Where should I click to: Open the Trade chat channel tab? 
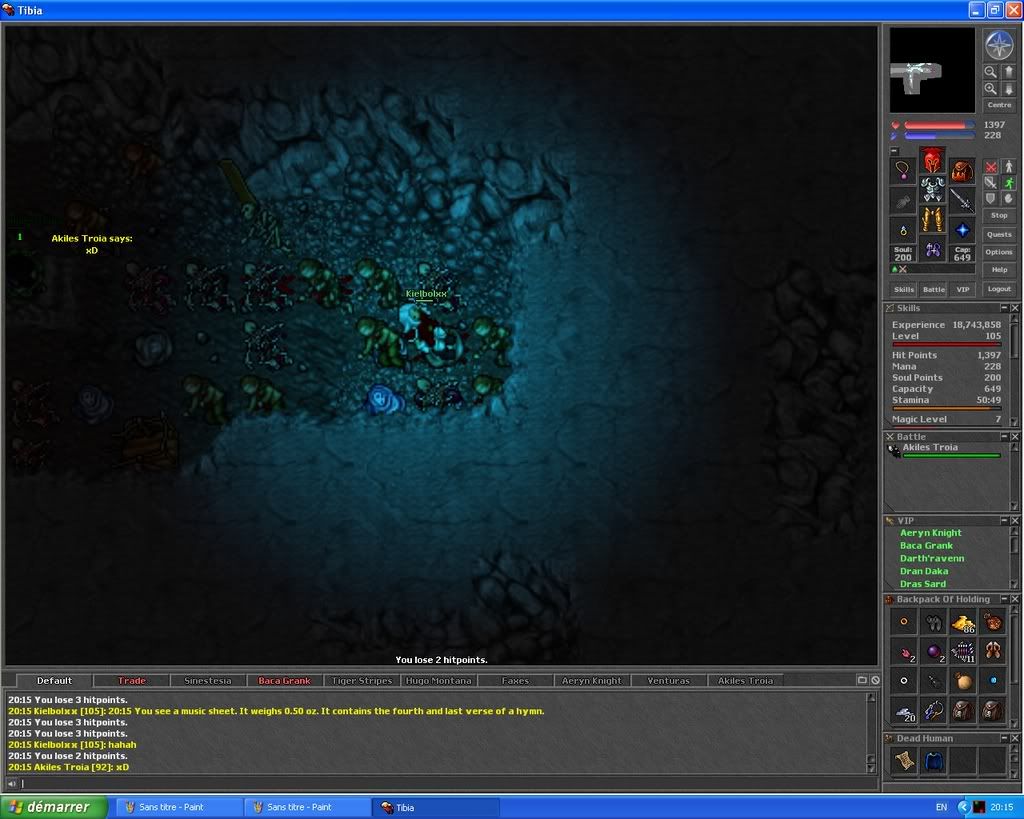(x=131, y=681)
